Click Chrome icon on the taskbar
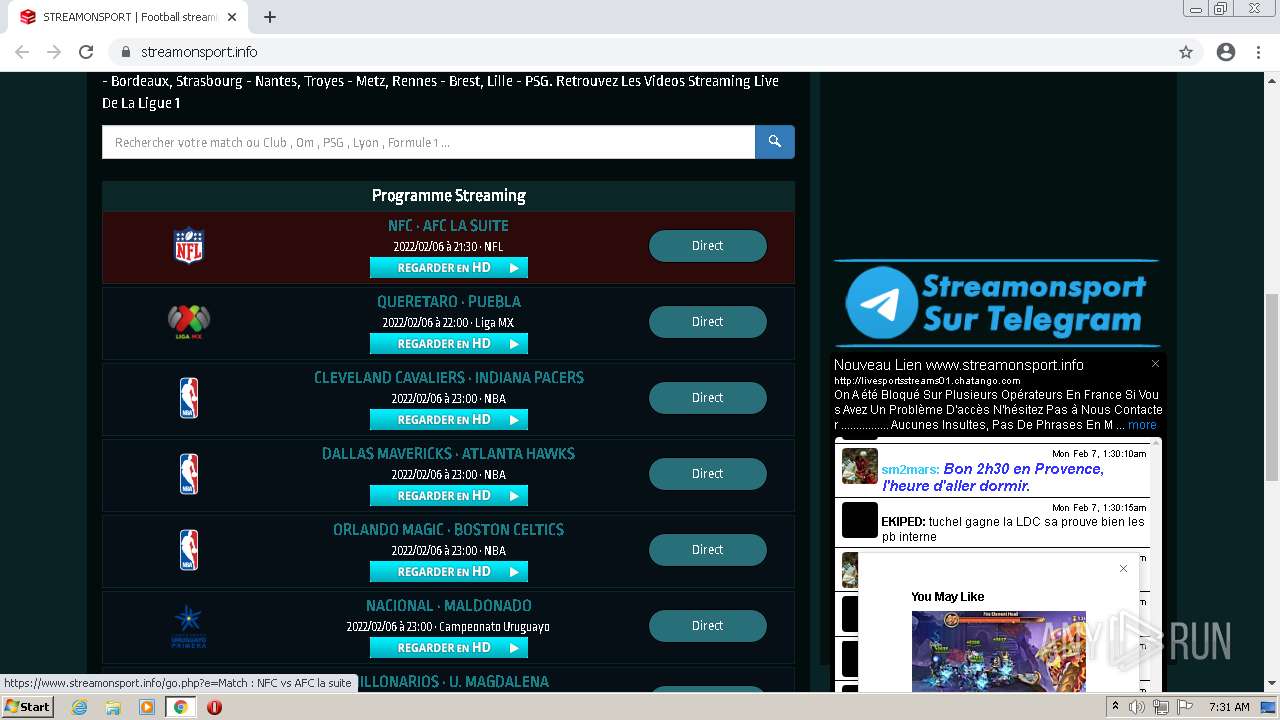Image resolution: width=1280 pixels, height=720 pixels. click(x=180, y=707)
